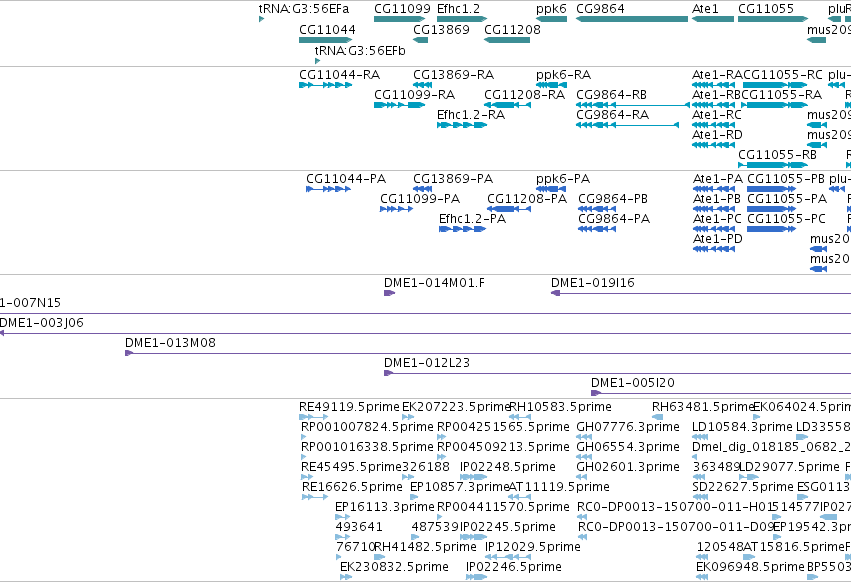Select protein CG11099-PA label
This screenshot has width=851, height=582.
click(420, 199)
